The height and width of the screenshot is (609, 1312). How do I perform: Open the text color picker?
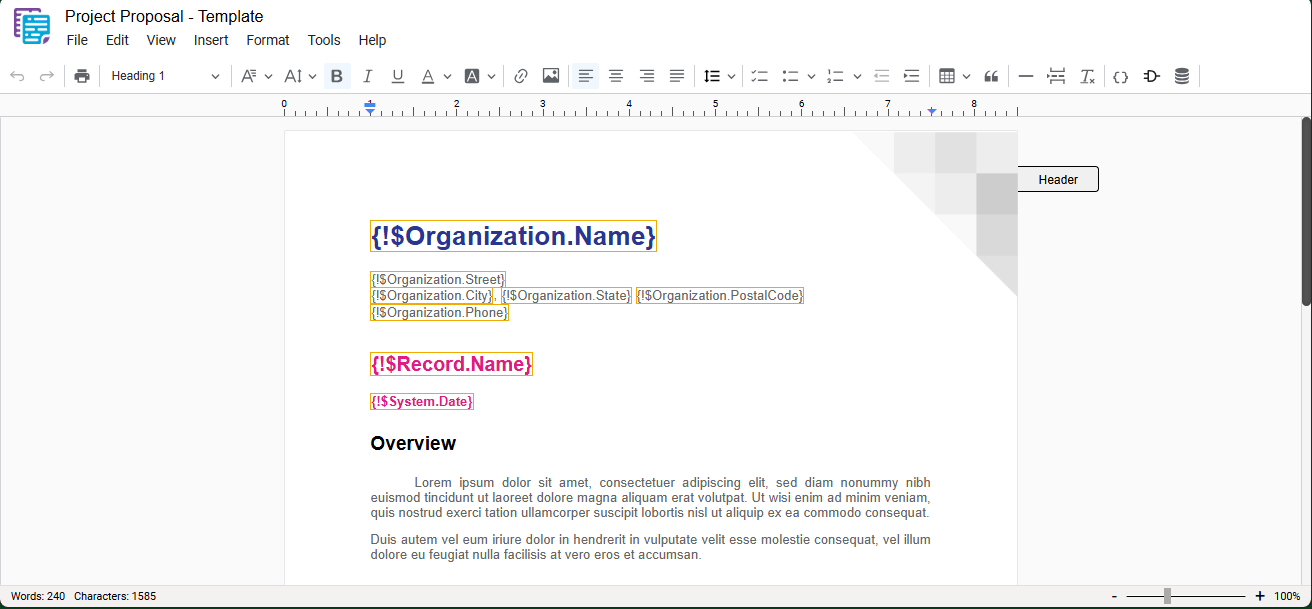(435, 76)
